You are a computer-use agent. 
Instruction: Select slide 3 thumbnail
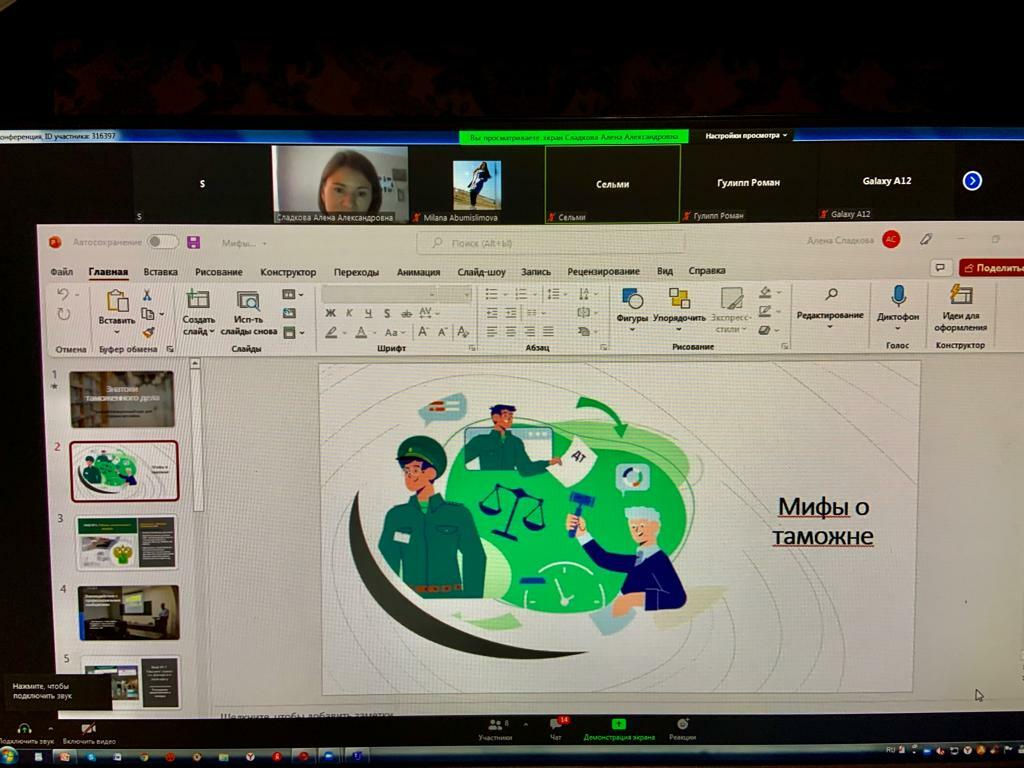click(x=127, y=543)
